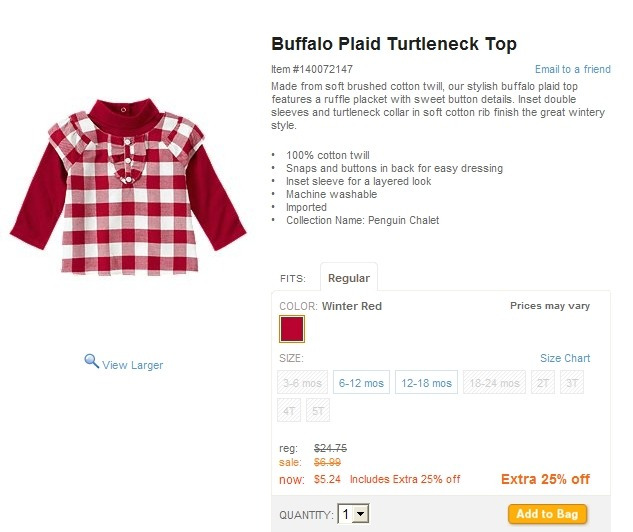
Task: Switch to the Regular fits tab
Action: click(349, 278)
